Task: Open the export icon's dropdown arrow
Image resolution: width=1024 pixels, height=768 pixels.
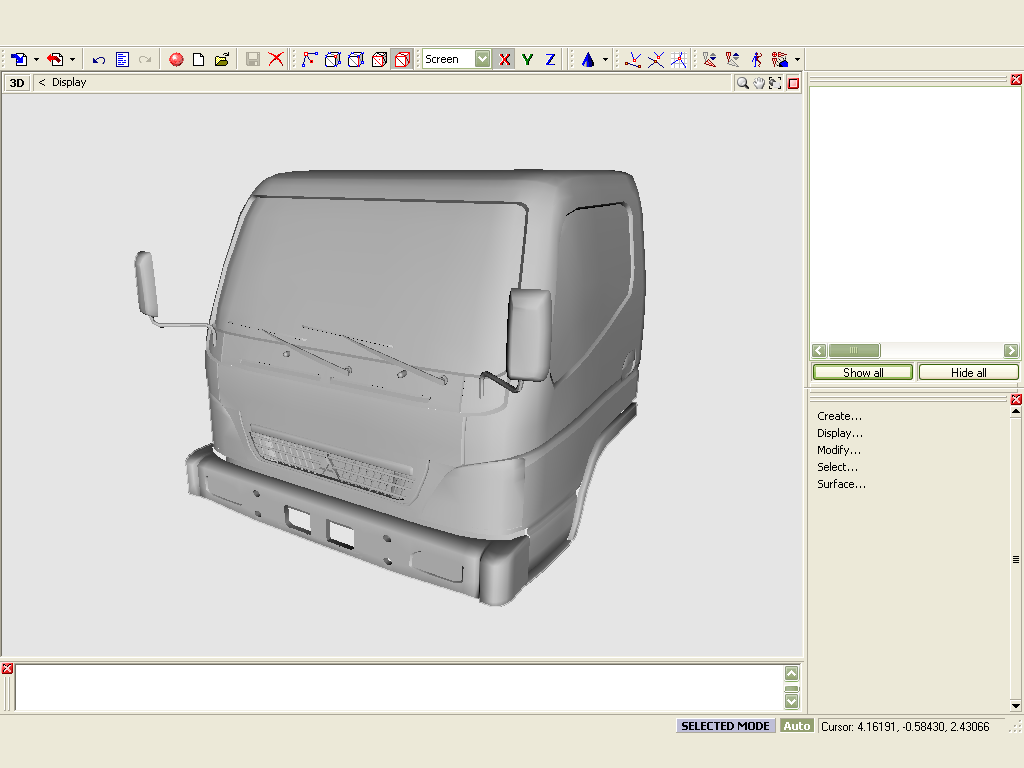Action: [x=72, y=59]
